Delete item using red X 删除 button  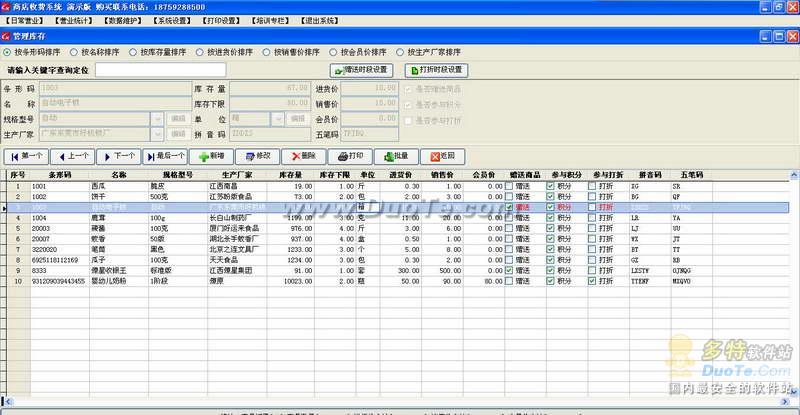(304, 157)
